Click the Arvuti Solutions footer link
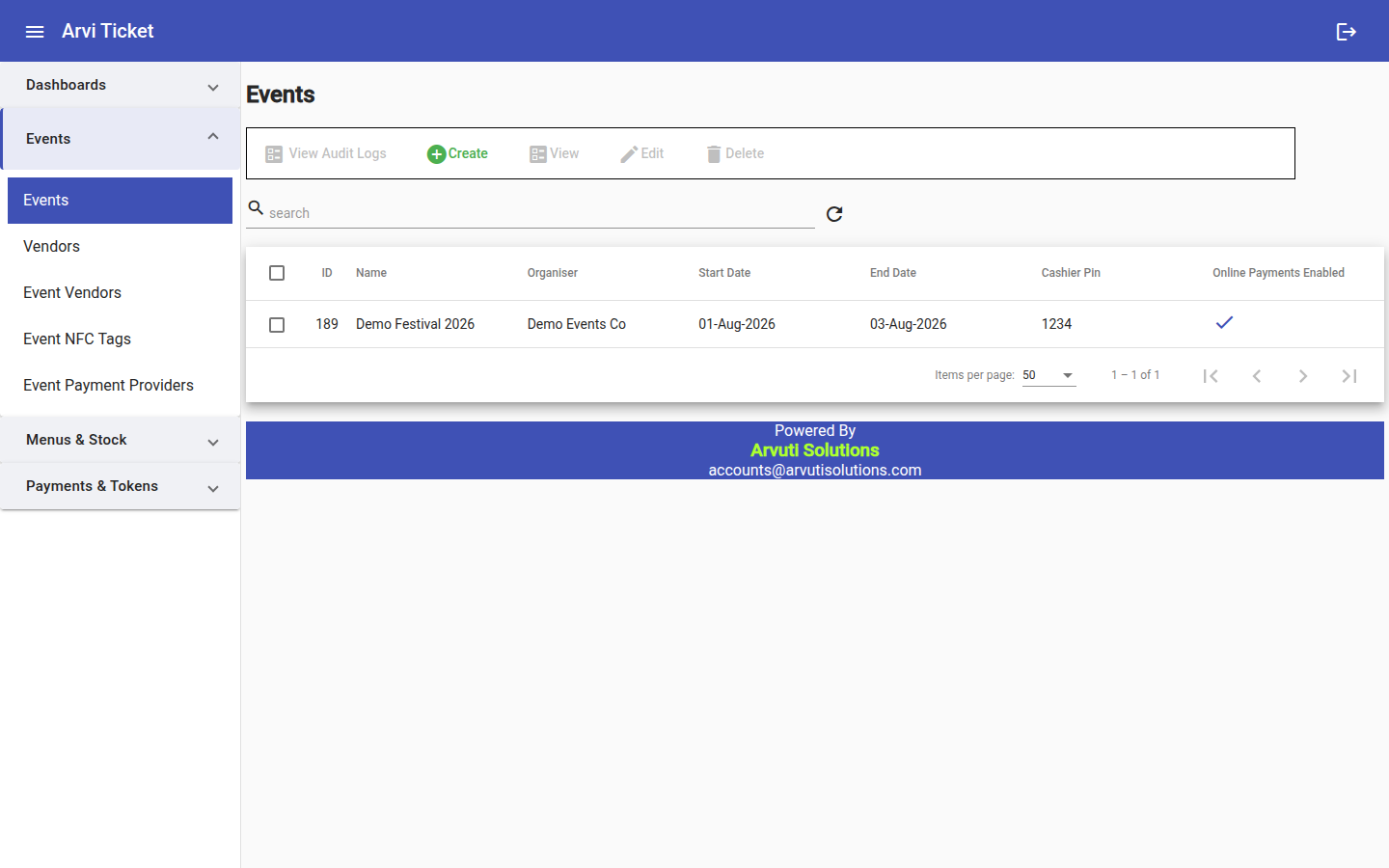The width and height of the screenshot is (1389, 868). 815,450
